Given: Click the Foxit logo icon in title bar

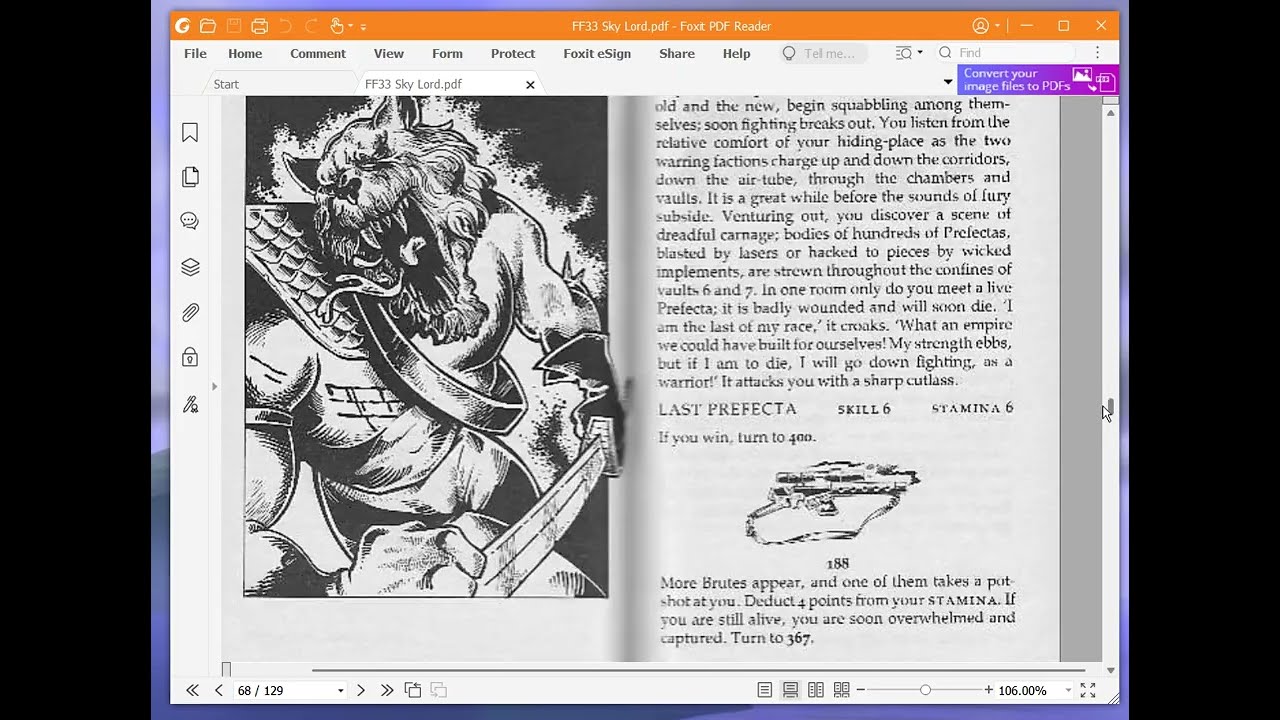Looking at the screenshot, I should click(182, 26).
